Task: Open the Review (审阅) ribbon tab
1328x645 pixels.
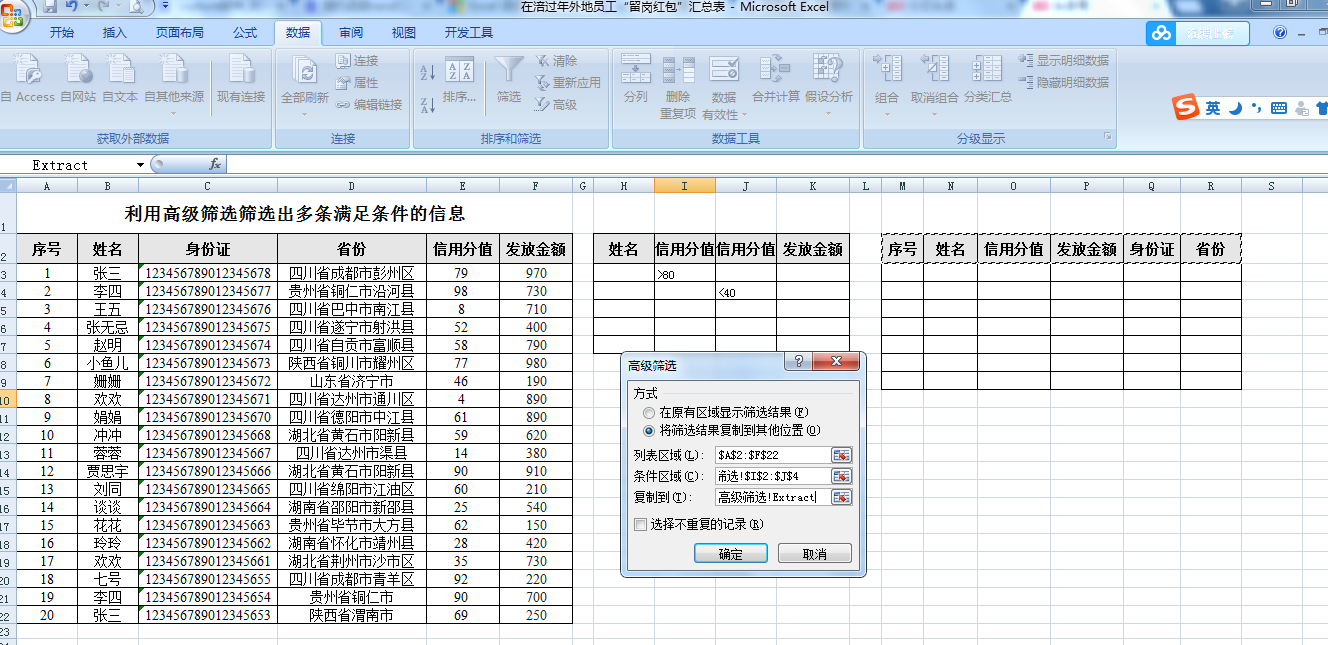Action: tap(351, 32)
